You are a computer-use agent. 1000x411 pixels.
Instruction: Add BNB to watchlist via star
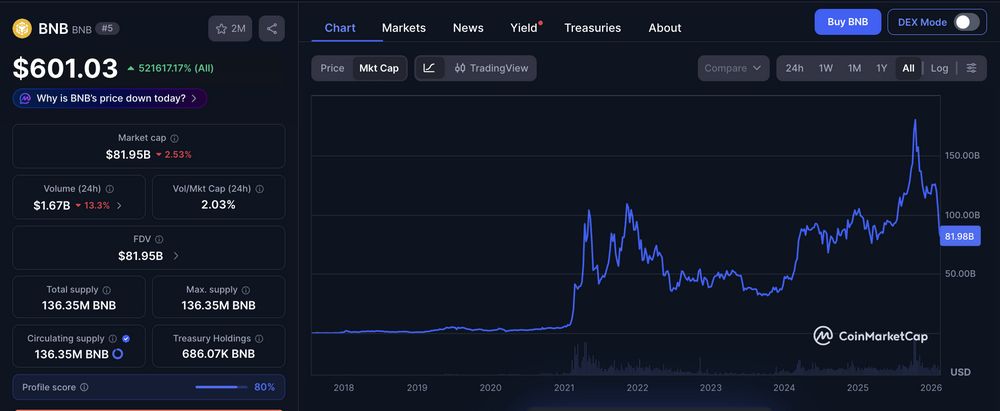coord(230,29)
